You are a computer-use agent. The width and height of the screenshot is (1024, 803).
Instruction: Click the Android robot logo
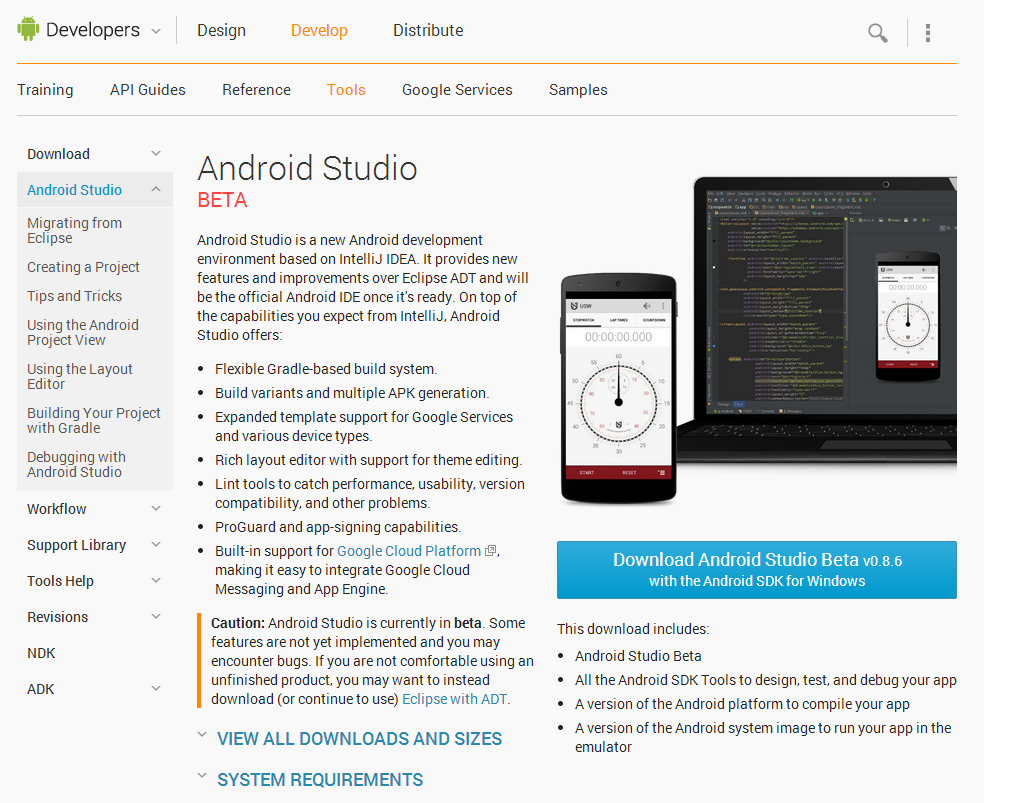point(26,28)
